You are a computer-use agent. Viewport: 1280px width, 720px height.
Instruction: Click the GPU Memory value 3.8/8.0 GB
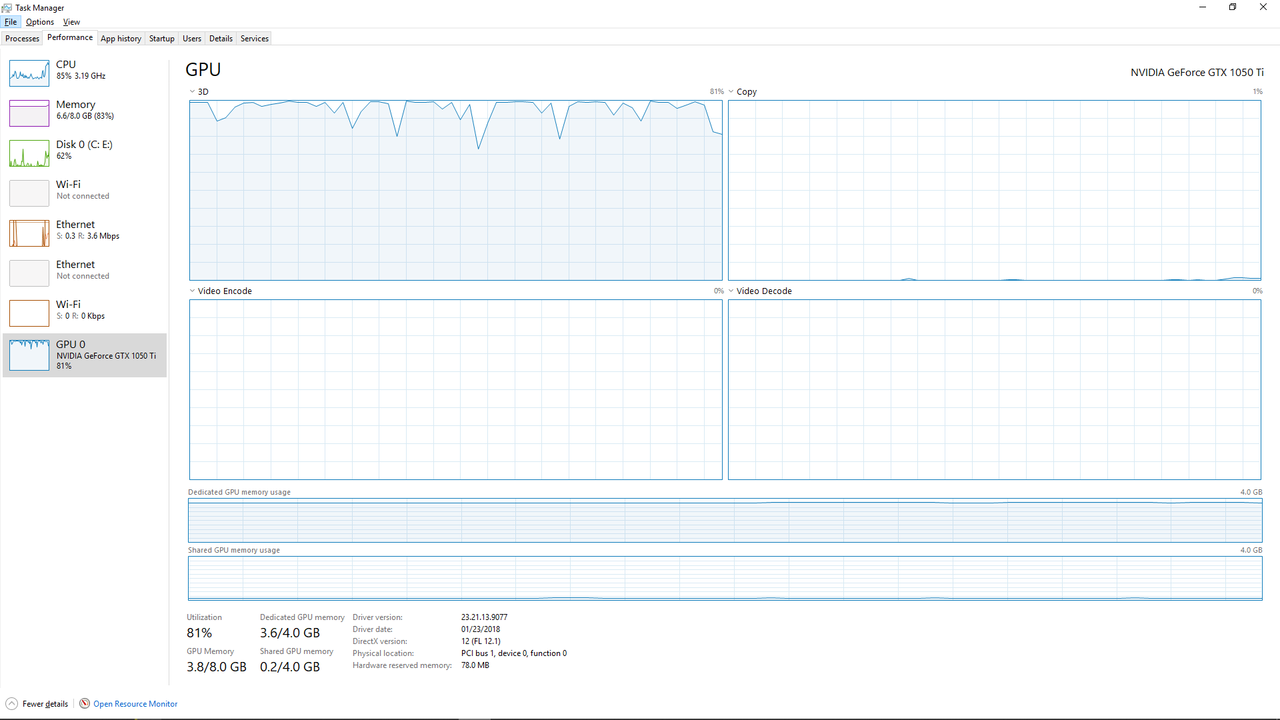(x=216, y=667)
